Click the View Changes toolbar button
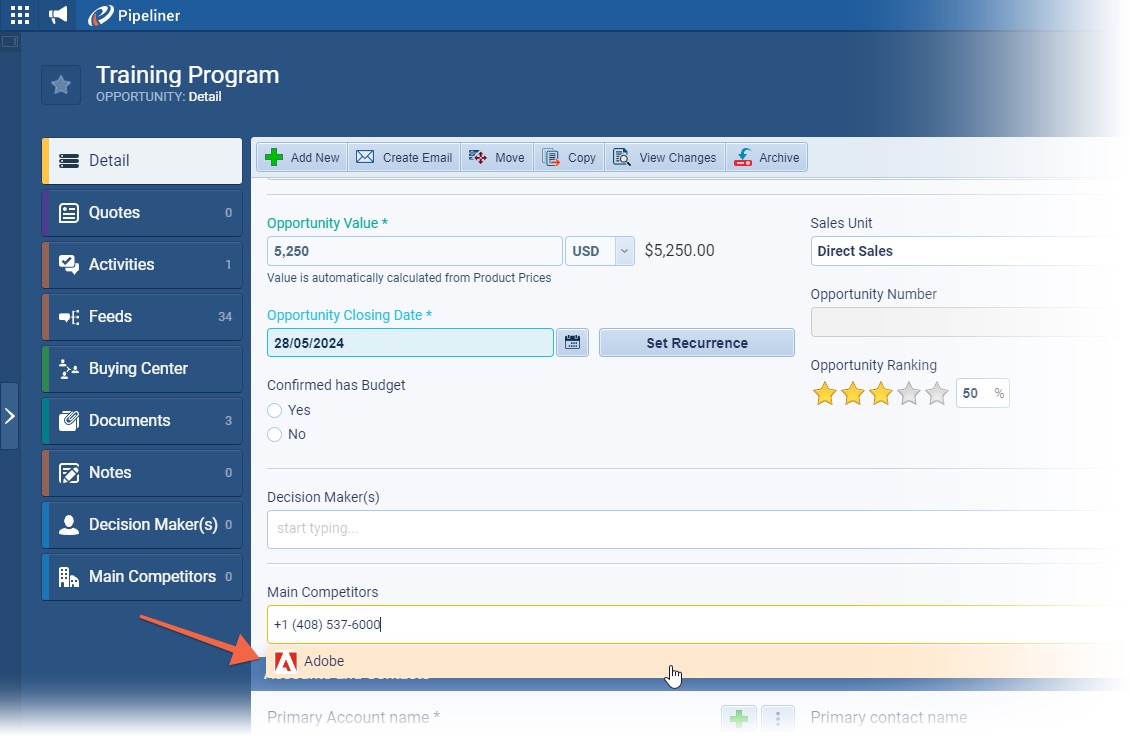 click(665, 157)
